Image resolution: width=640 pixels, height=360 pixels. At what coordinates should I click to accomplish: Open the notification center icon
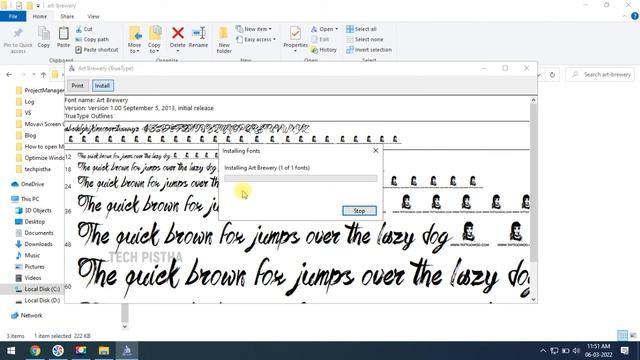(625, 351)
